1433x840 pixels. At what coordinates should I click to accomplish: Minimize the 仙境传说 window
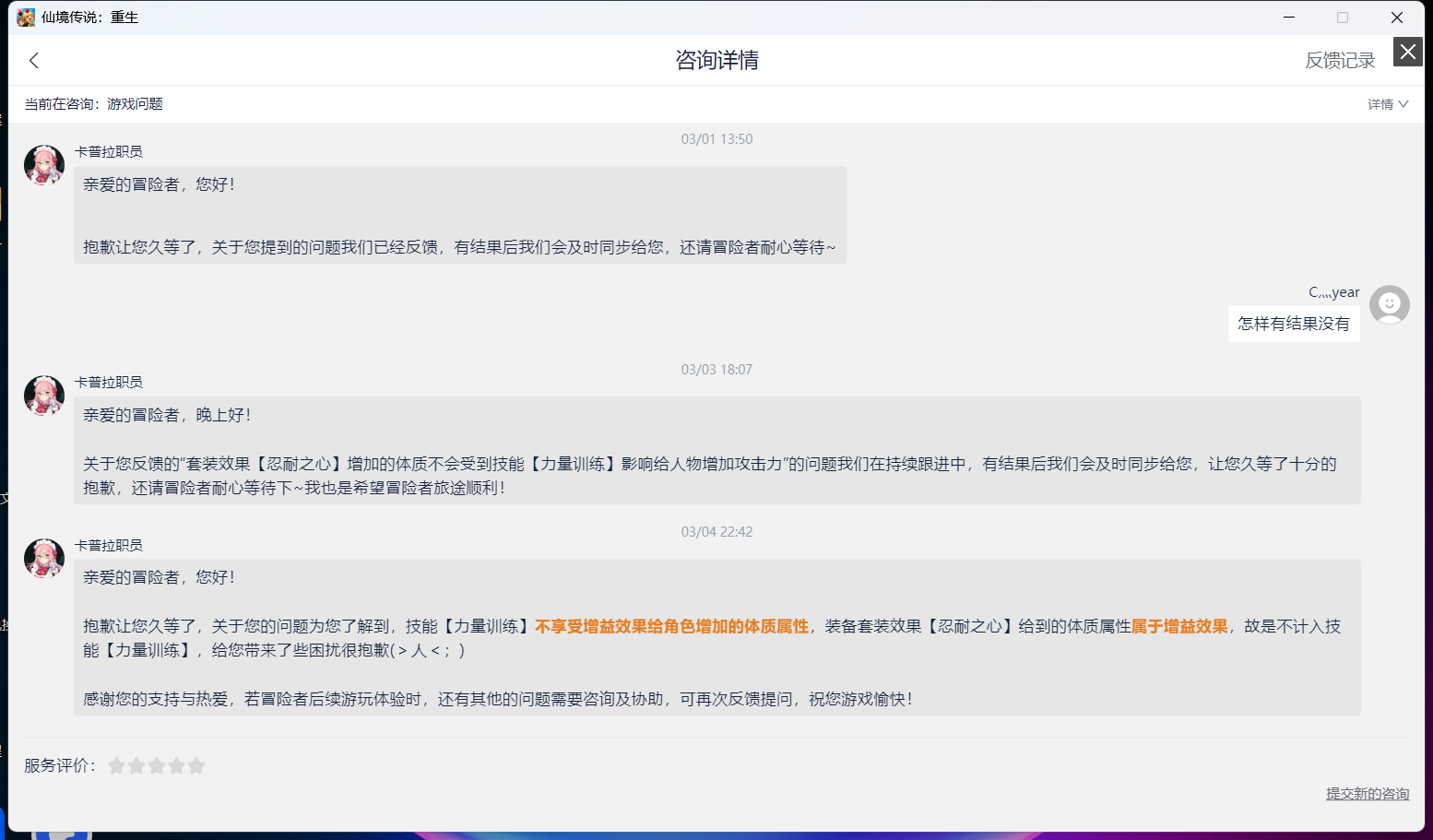coord(1289,18)
